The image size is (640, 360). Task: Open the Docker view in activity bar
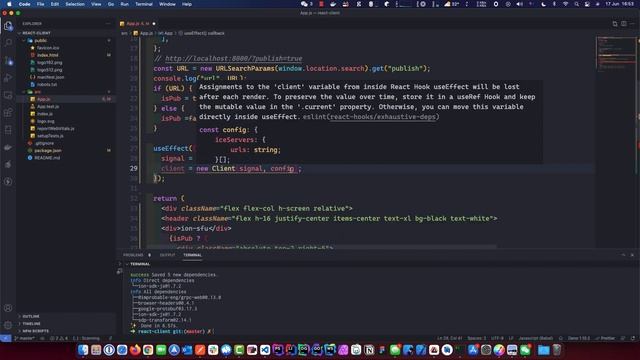tap(8, 147)
